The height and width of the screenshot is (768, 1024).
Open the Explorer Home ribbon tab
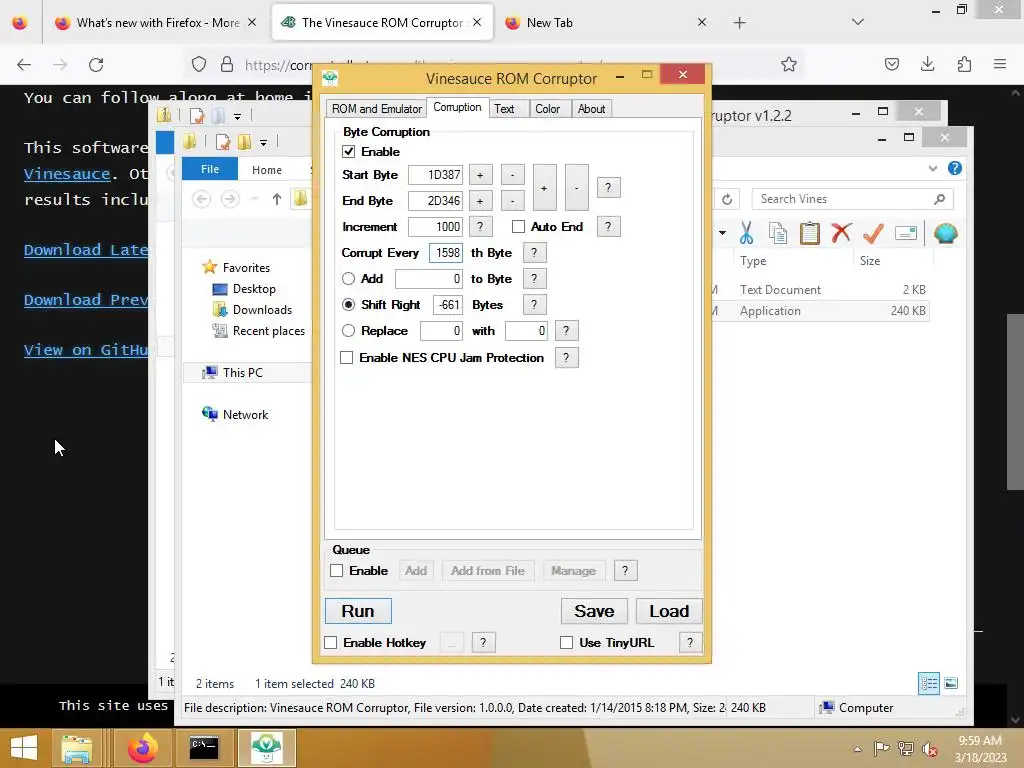[x=267, y=170]
